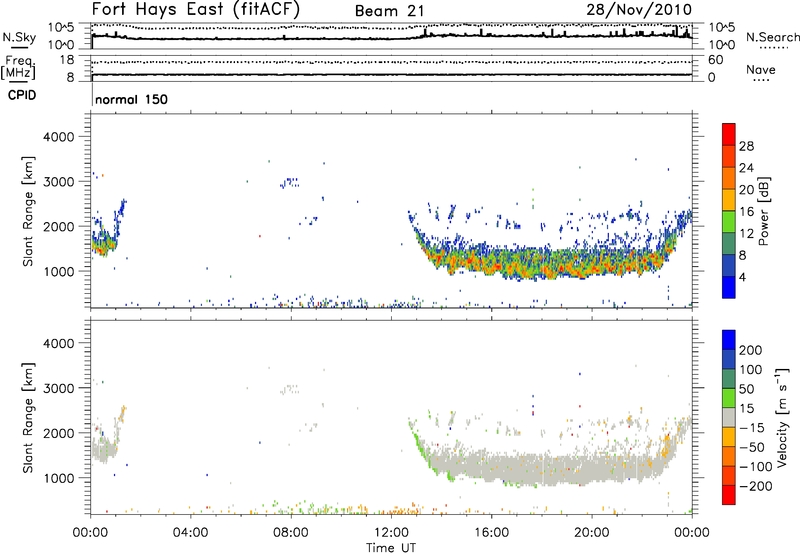Click the velocity scale value '-15'

pos(752,428)
